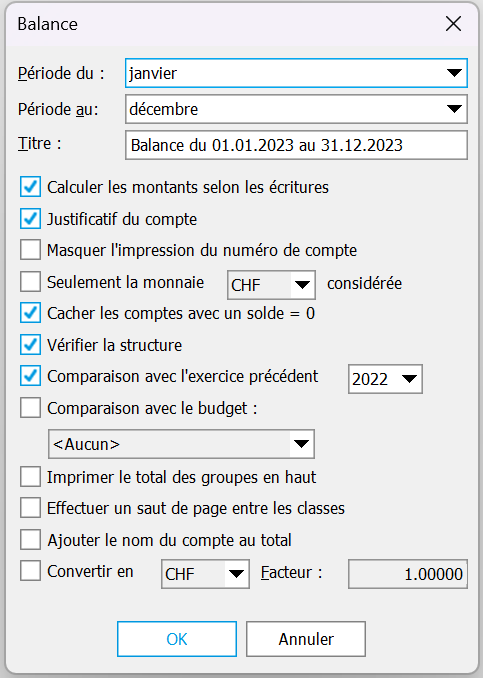Open the Période du month dropdown

(296, 73)
